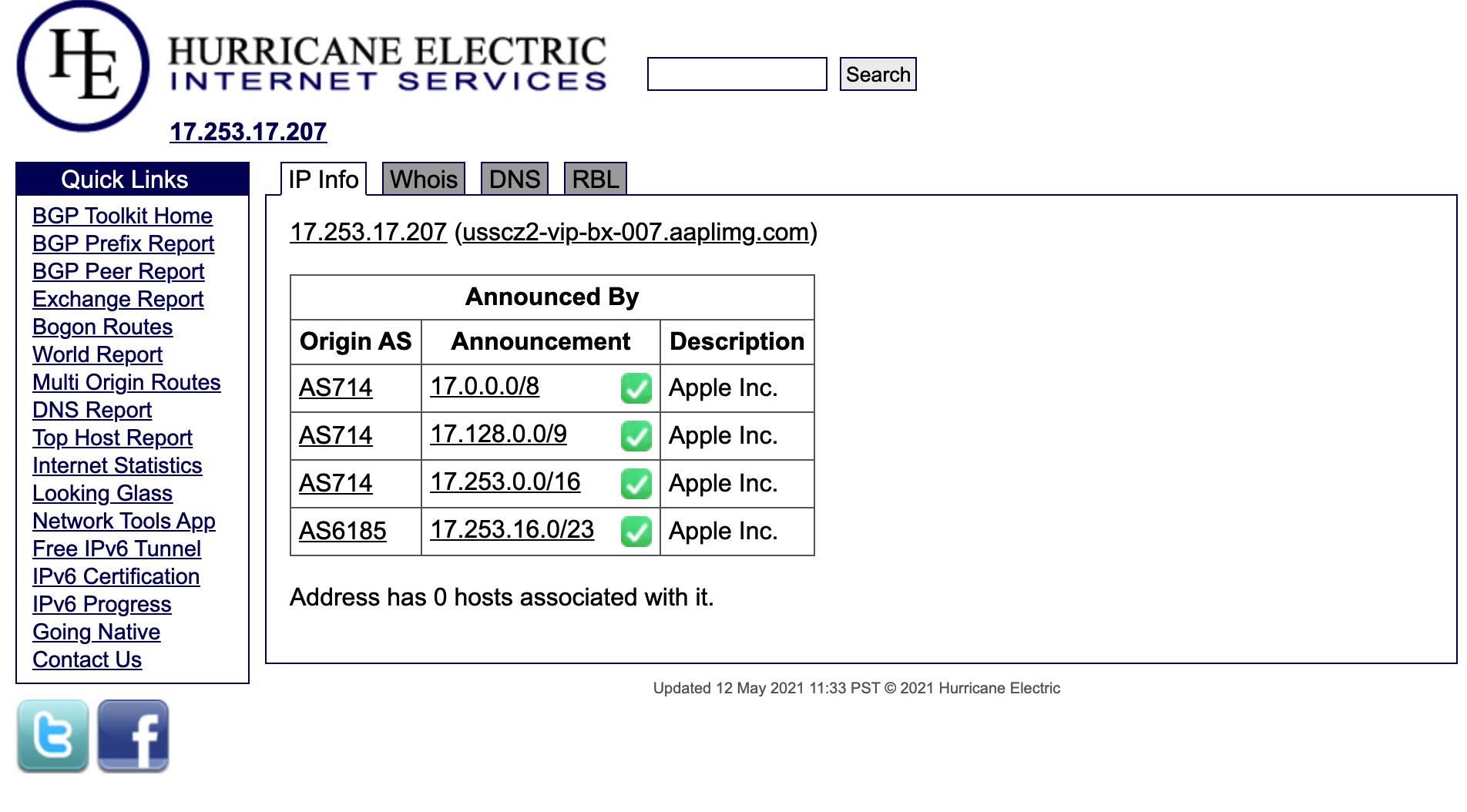
Task: Open BGP Peer Report link
Action: coord(119,271)
